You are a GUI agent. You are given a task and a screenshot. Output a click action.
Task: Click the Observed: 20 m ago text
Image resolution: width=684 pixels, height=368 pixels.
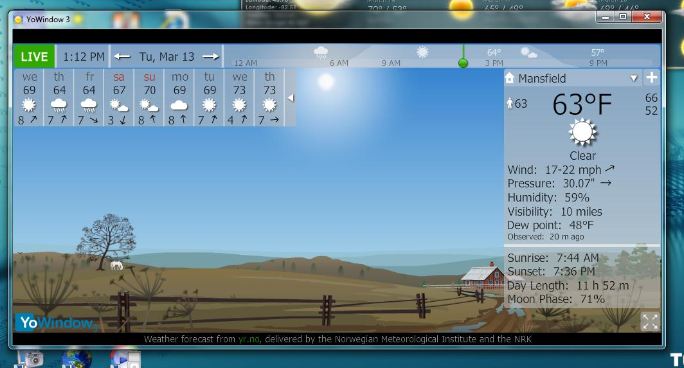point(545,237)
